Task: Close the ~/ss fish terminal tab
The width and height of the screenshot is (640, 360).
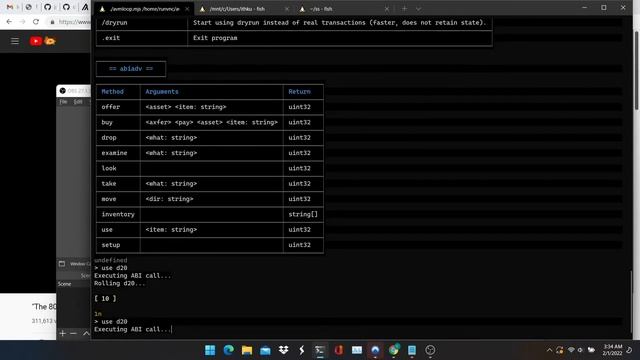Action: (387, 9)
